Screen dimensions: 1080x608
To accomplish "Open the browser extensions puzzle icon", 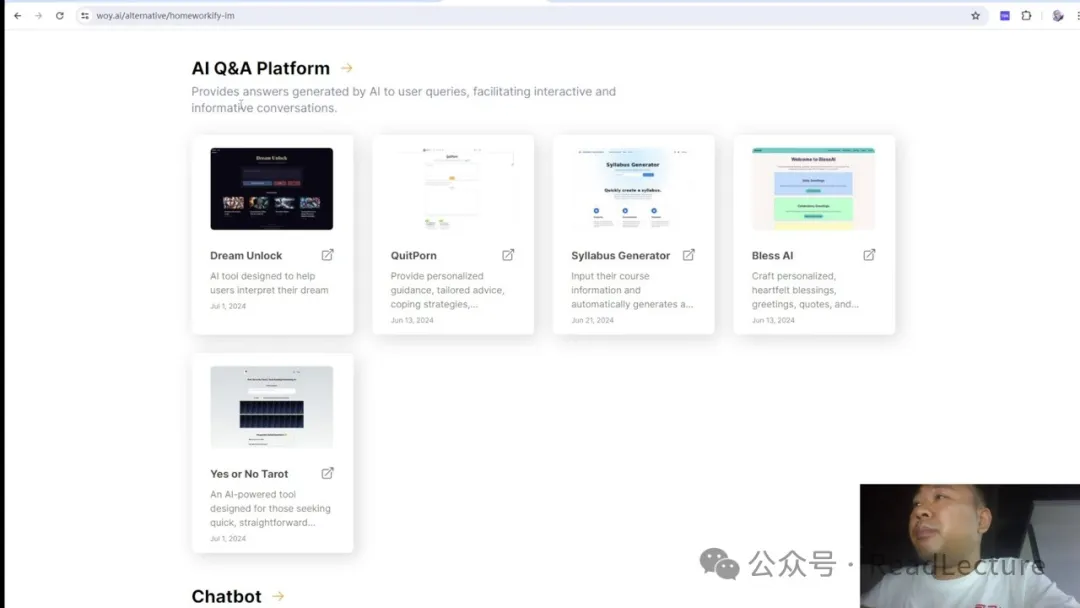I will [1026, 16].
